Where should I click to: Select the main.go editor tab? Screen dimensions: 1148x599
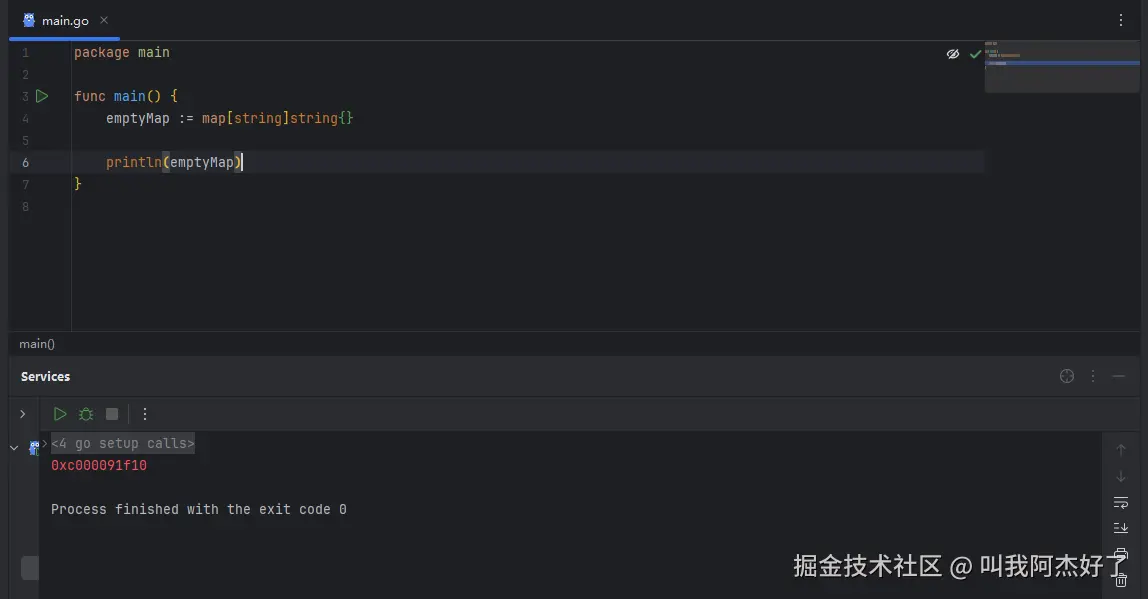[65, 21]
